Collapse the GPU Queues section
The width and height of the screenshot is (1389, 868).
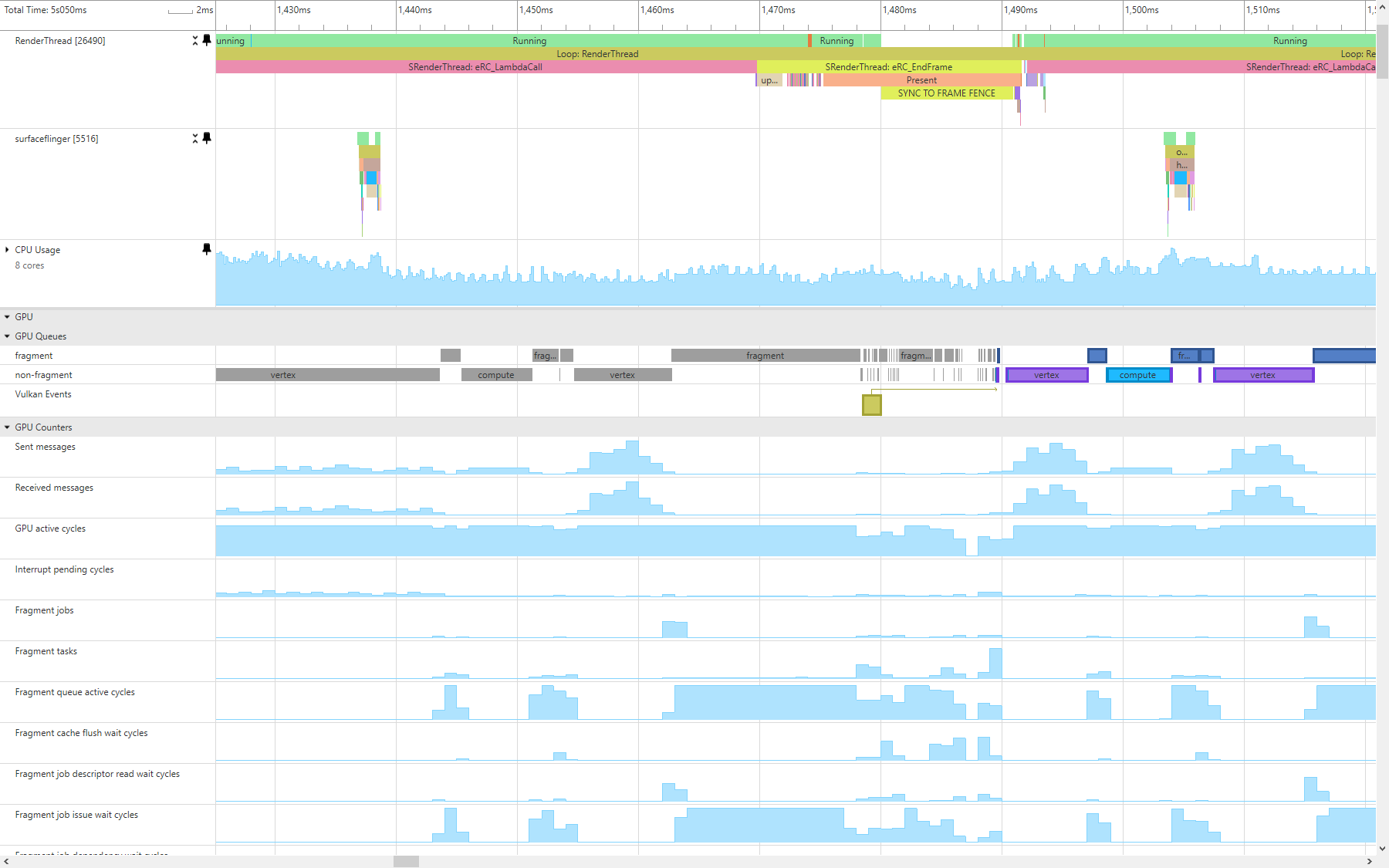pos(6,336)
